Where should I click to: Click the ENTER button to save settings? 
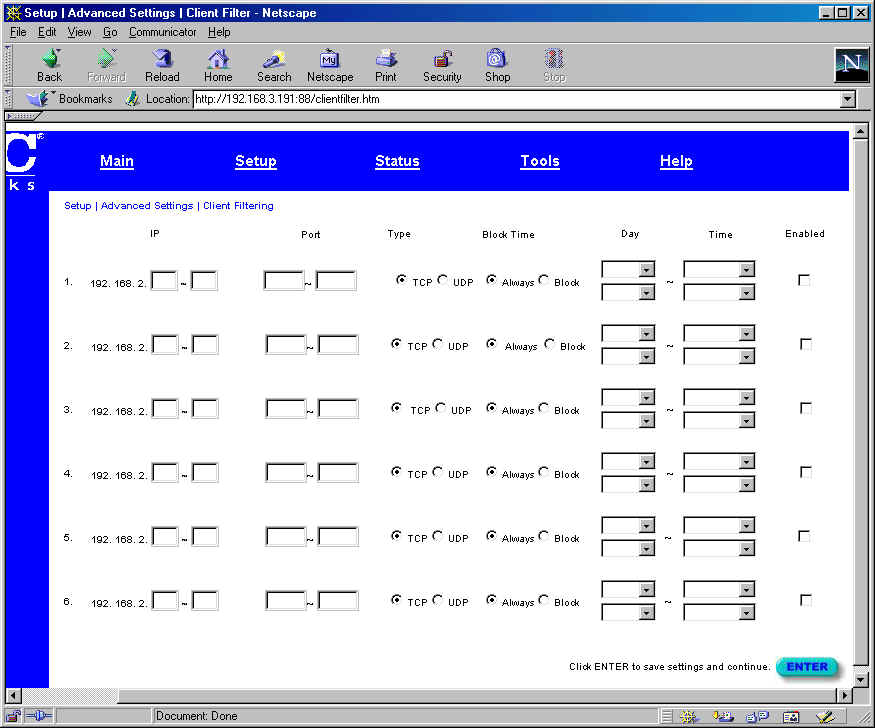pyautogui.click(x=807, y=667)
